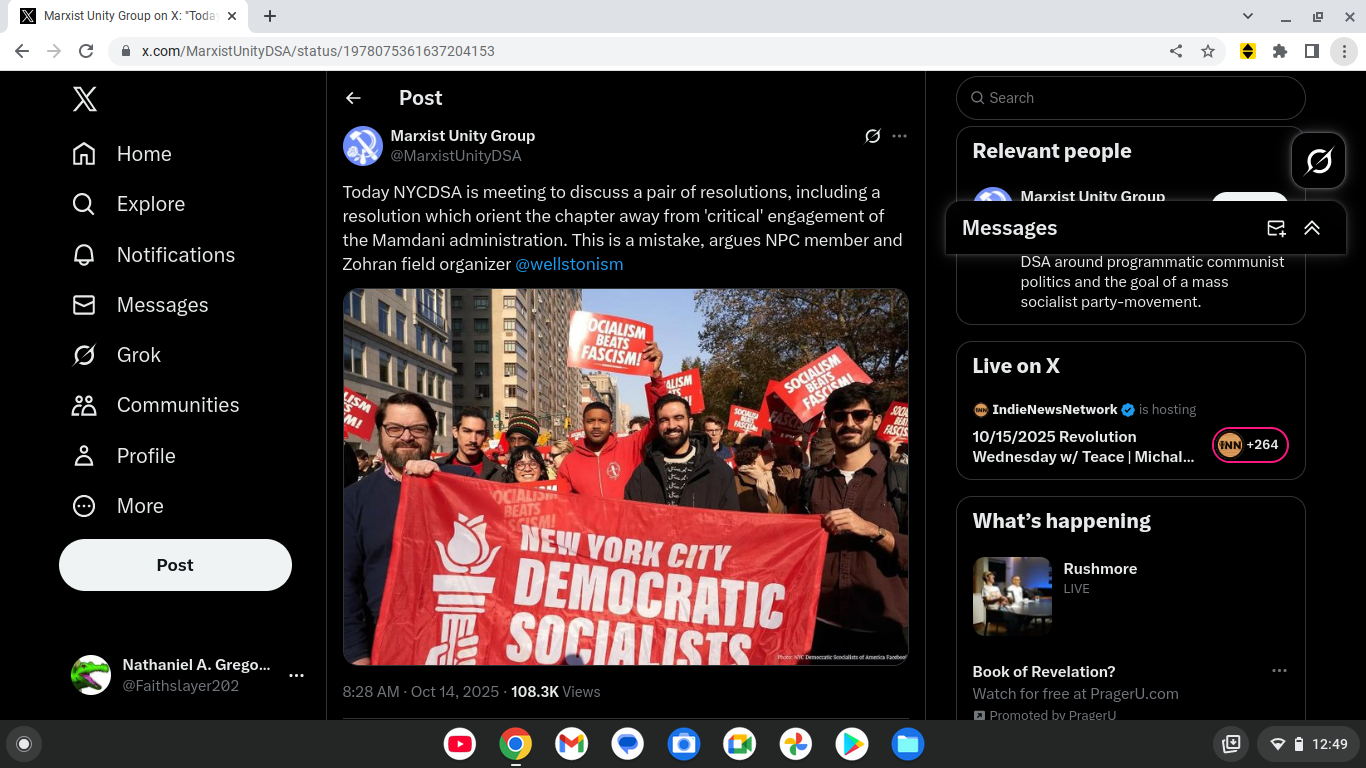
Task: View site information lock icon
Action: (126, 51)
